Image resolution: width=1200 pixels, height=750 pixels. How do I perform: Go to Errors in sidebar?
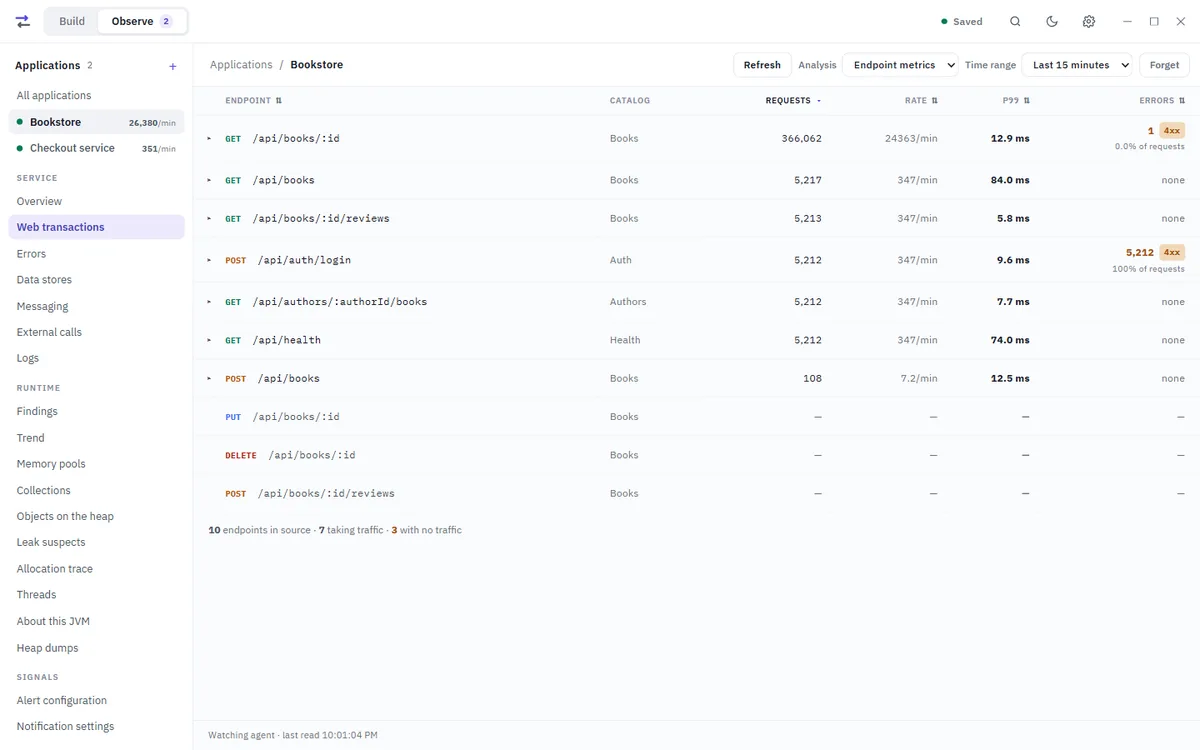[96, 254]
